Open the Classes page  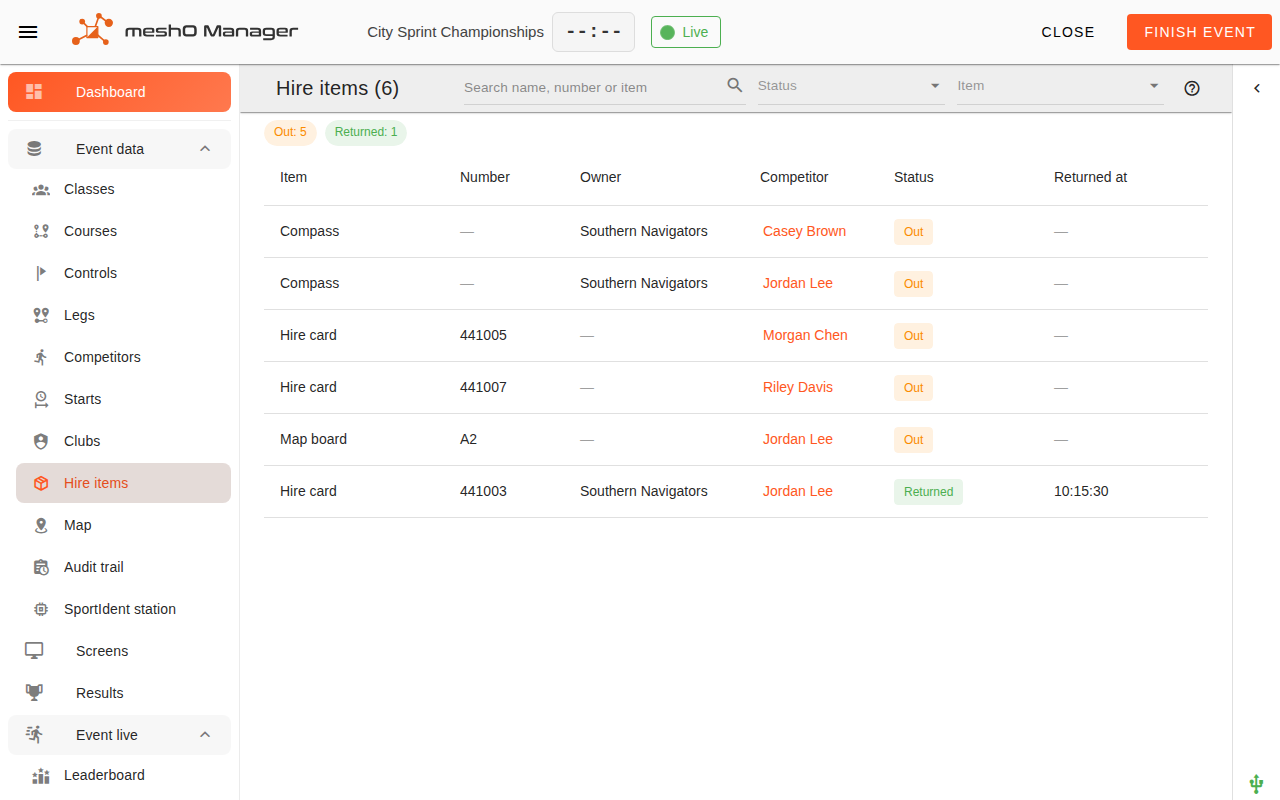tap(124, 189)
